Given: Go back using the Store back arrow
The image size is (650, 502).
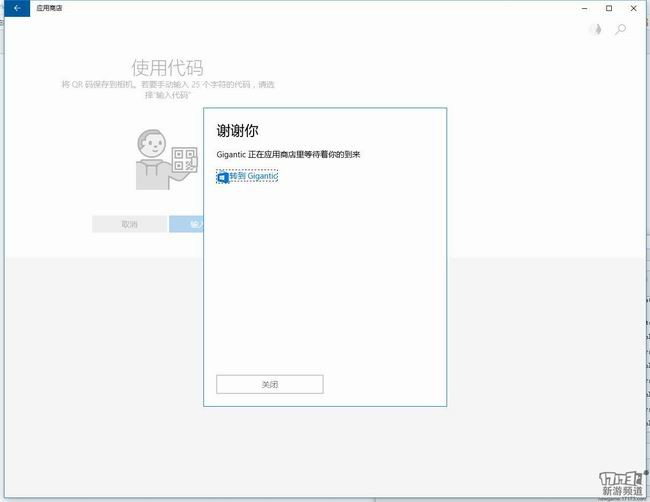Looking at the screenshot, I should click(x=17, y=8).
